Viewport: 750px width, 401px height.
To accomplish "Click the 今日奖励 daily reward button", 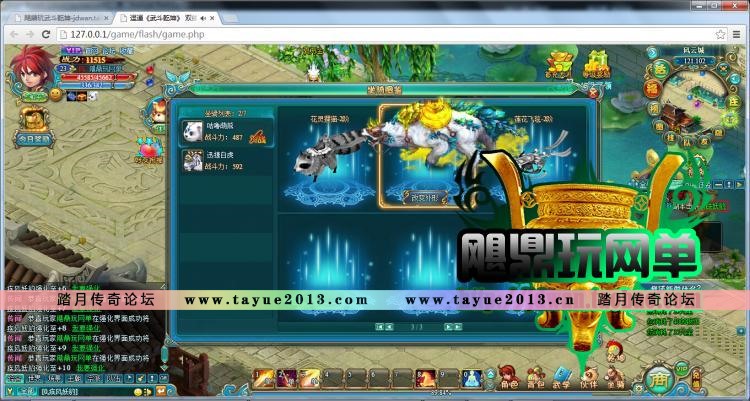I will pos(34,139).
